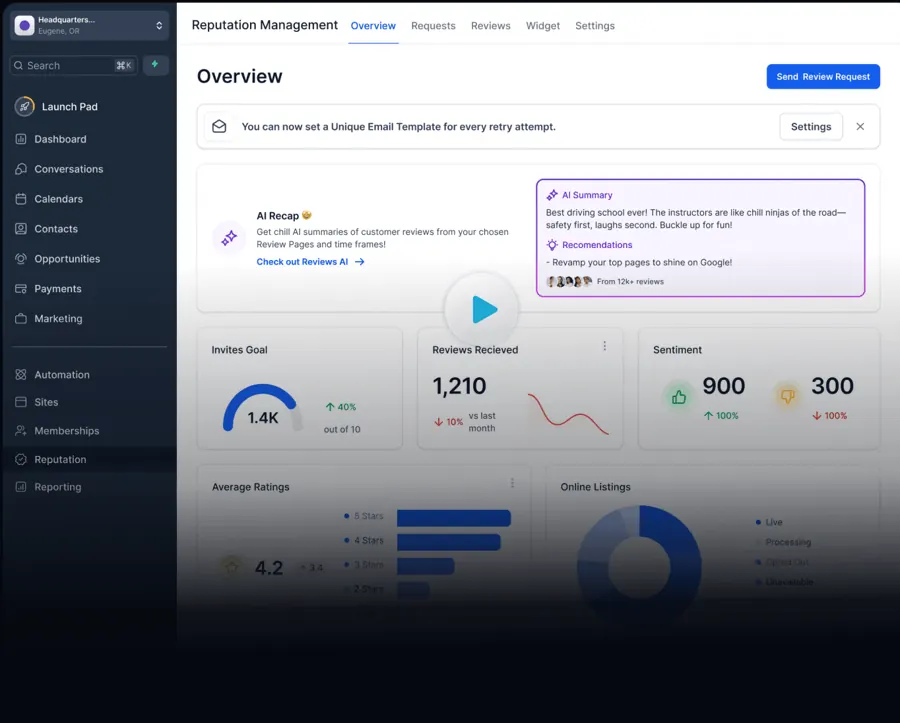The width and height of the screenshot is (900, 723).
Task: Click the Sites sidebar icon
Action: click(21, 402)
